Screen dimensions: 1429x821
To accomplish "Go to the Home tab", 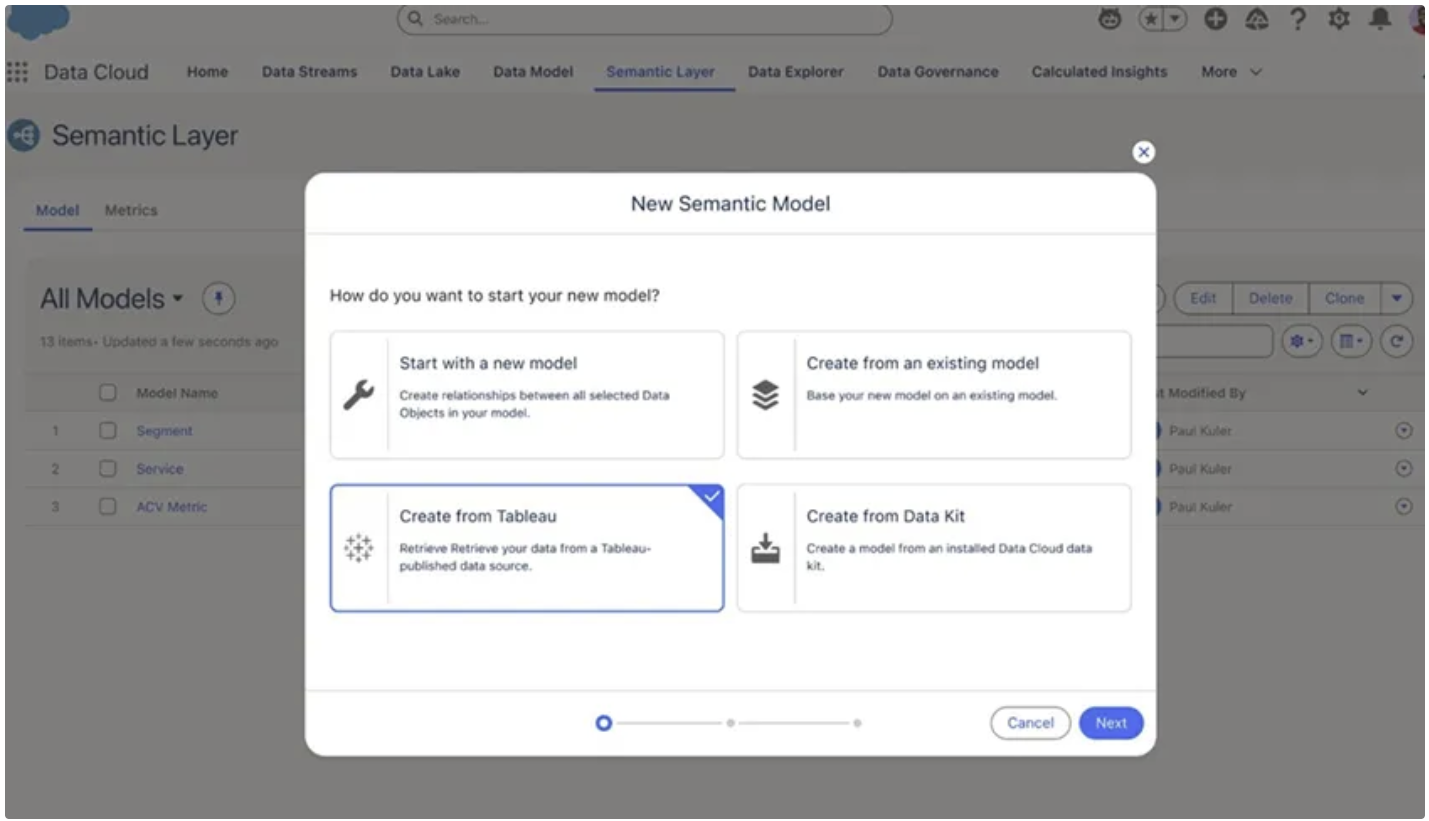I will (207, 72).
